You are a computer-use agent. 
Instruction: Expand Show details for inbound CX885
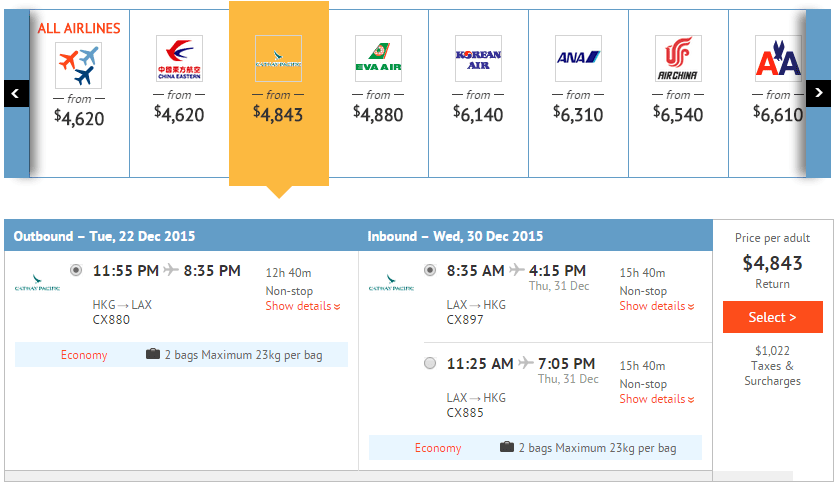click(657, 399)
